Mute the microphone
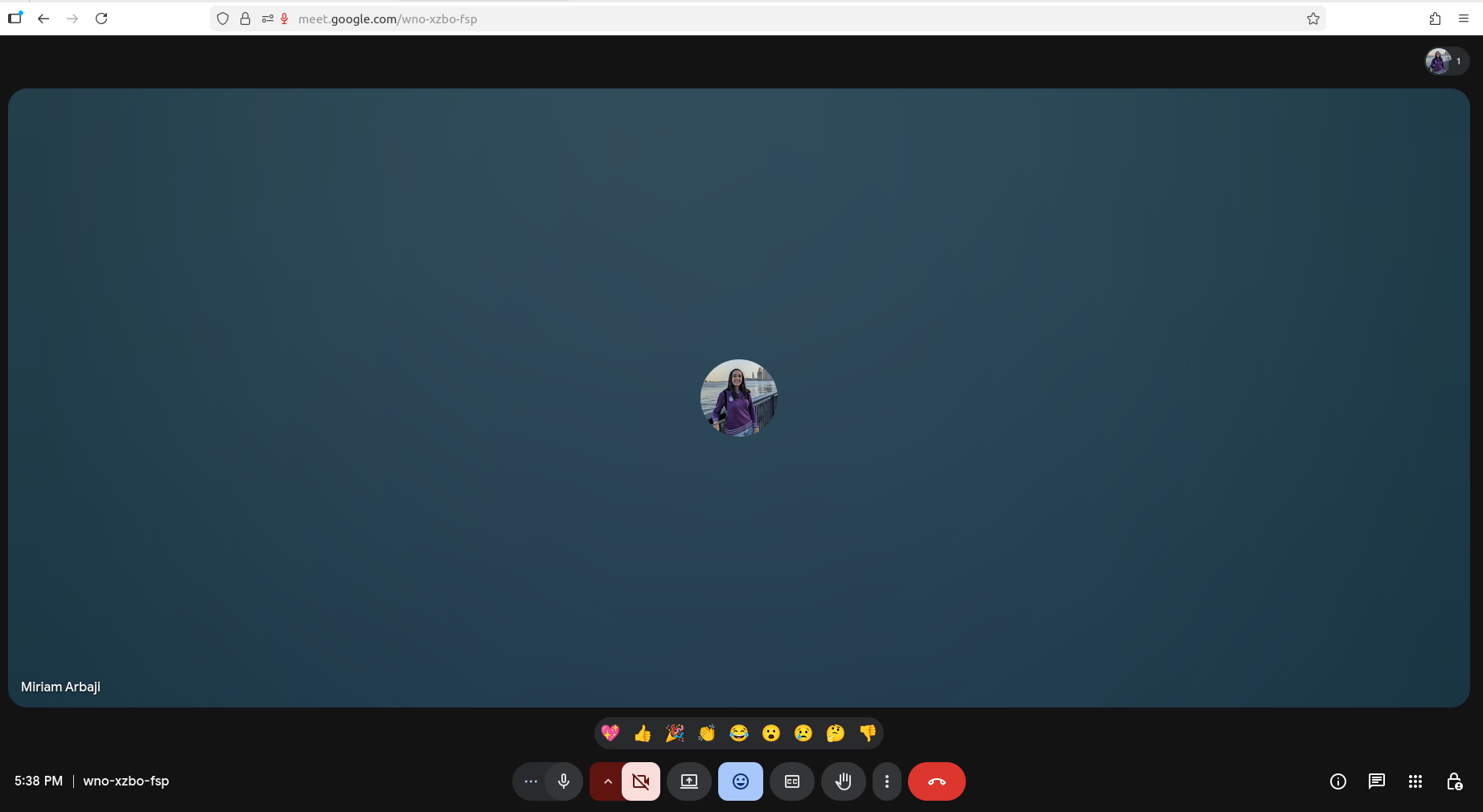 (564, 781)
